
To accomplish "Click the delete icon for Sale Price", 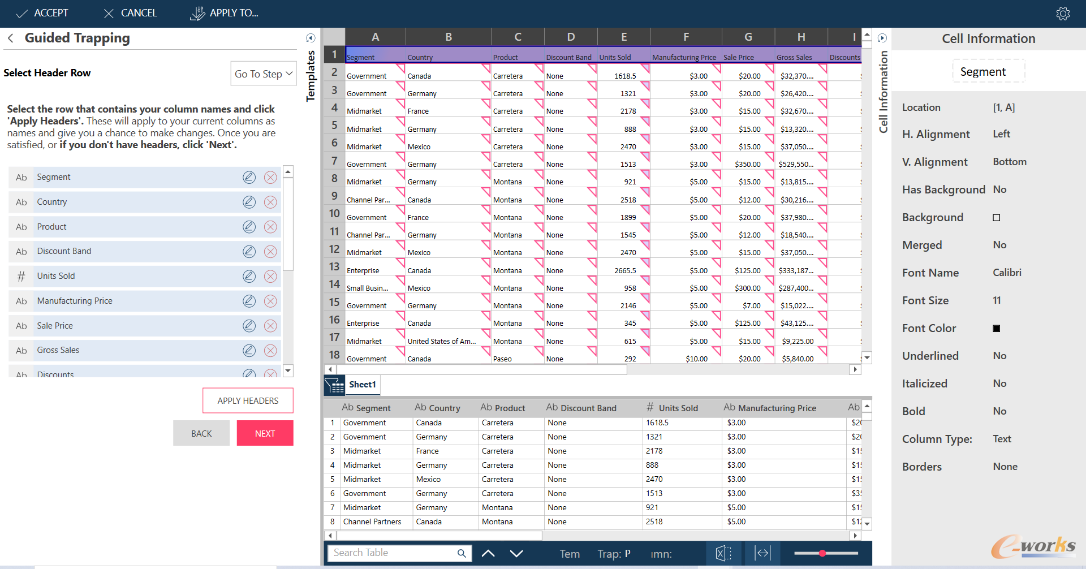I will (270, 326).
